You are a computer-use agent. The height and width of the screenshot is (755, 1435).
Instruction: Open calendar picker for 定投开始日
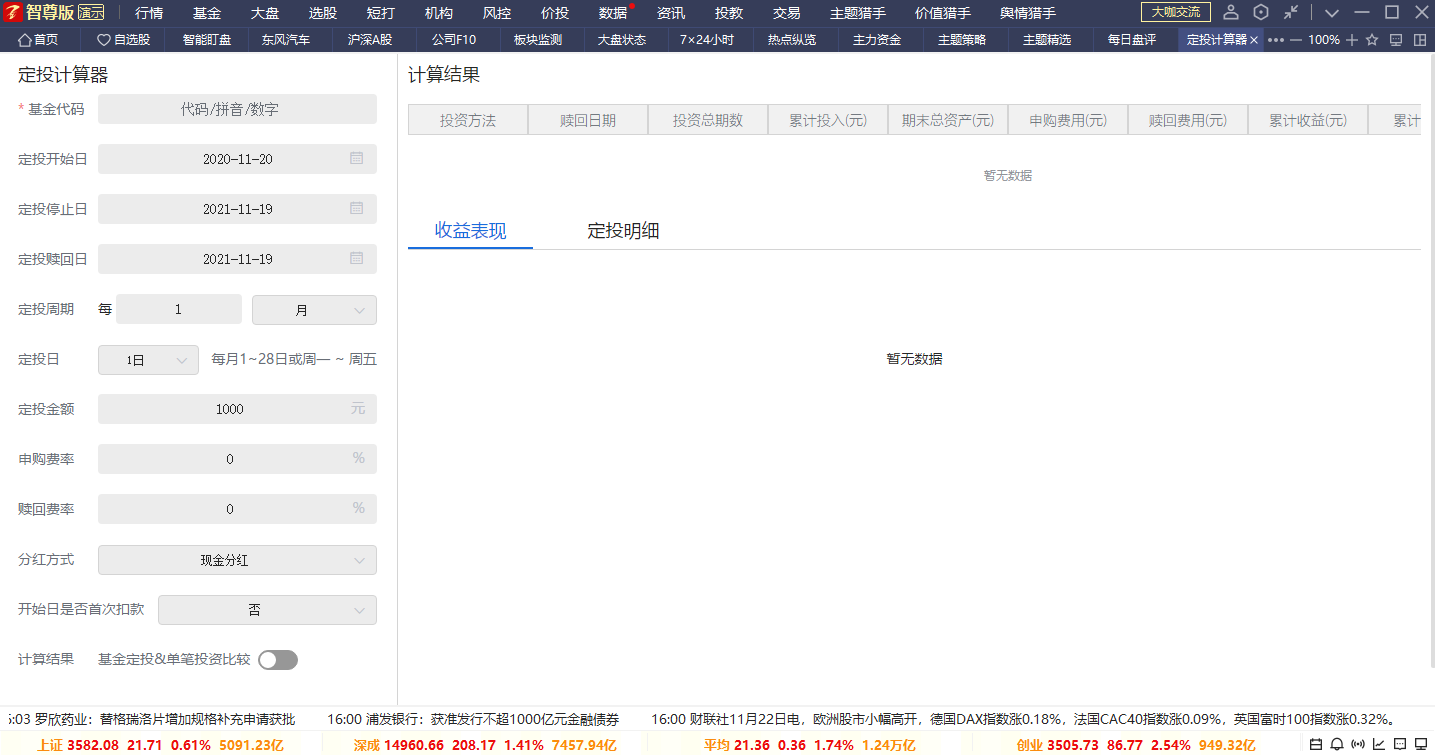356,159
